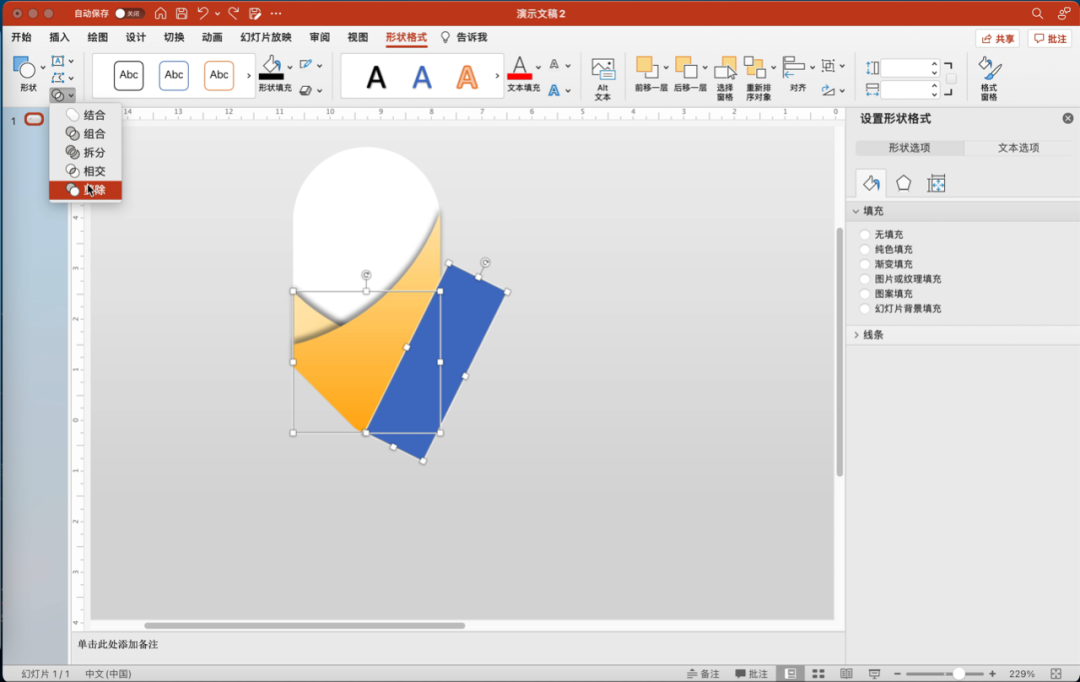Click the Group objects icon
Screen dimensions: 1080x682
coord(829,66)
